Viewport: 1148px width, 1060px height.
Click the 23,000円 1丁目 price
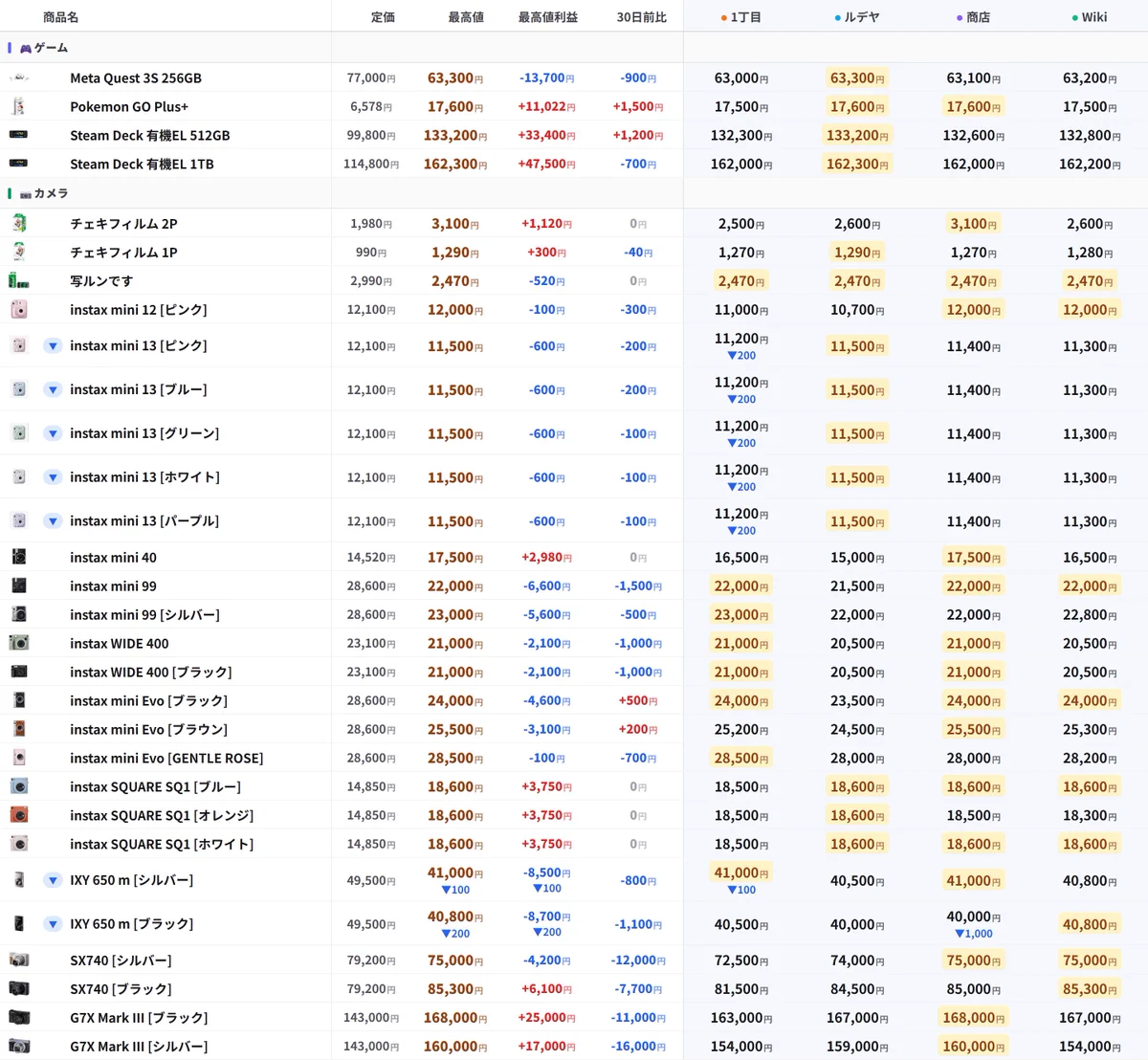click(741, 615)
